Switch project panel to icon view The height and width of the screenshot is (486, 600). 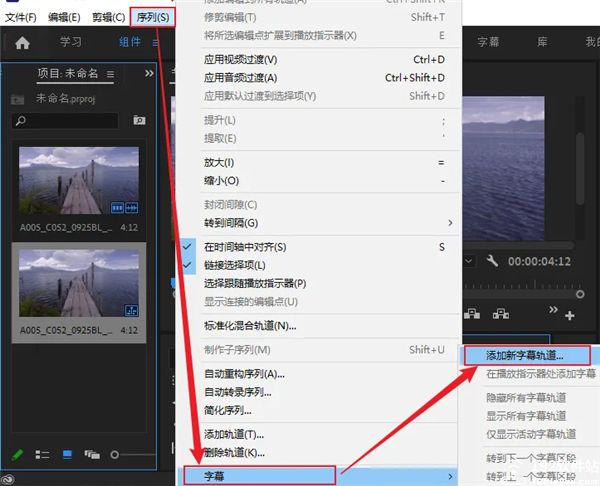point(67,455)
